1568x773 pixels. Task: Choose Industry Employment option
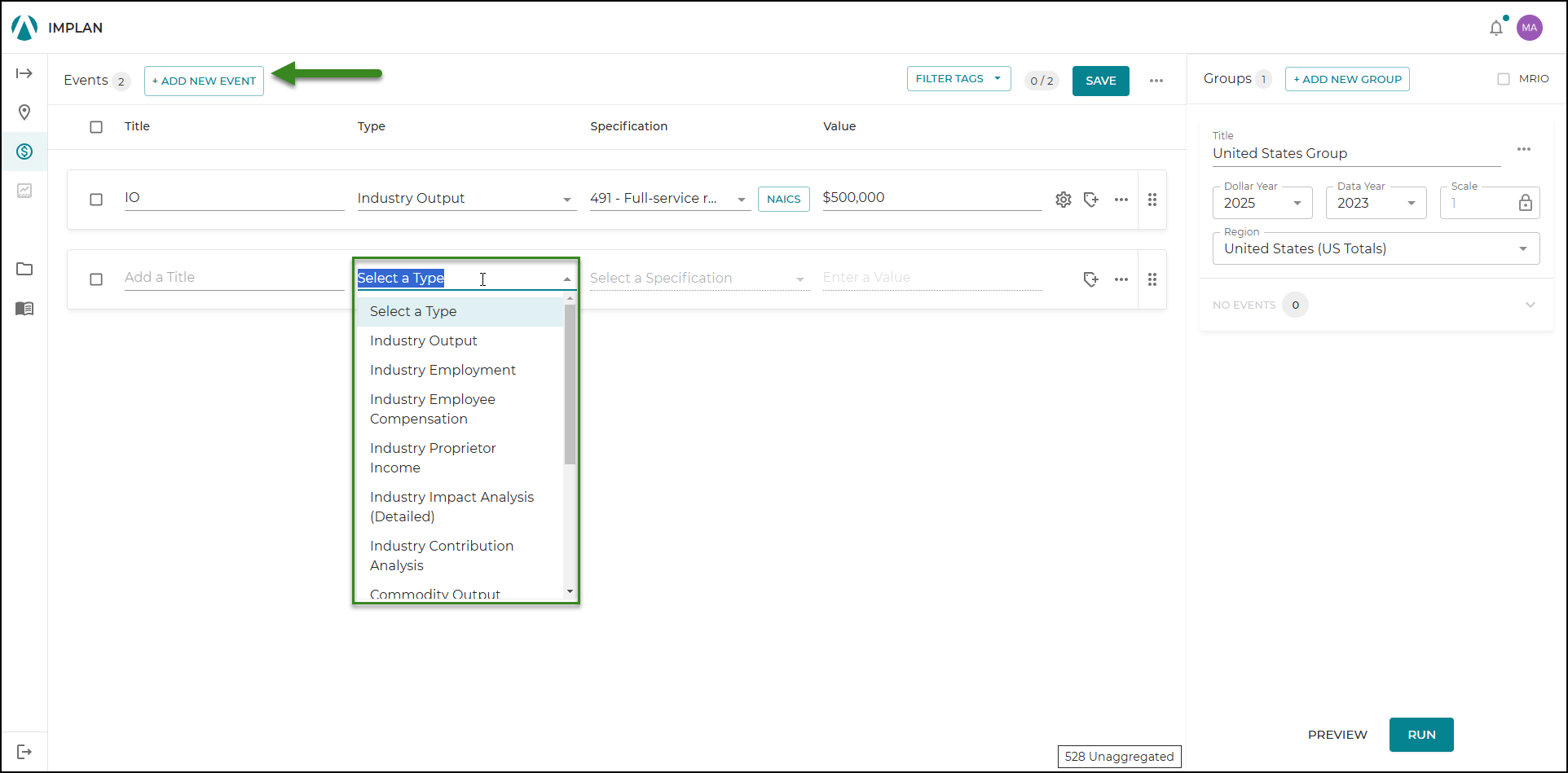[x=460, y=371]
